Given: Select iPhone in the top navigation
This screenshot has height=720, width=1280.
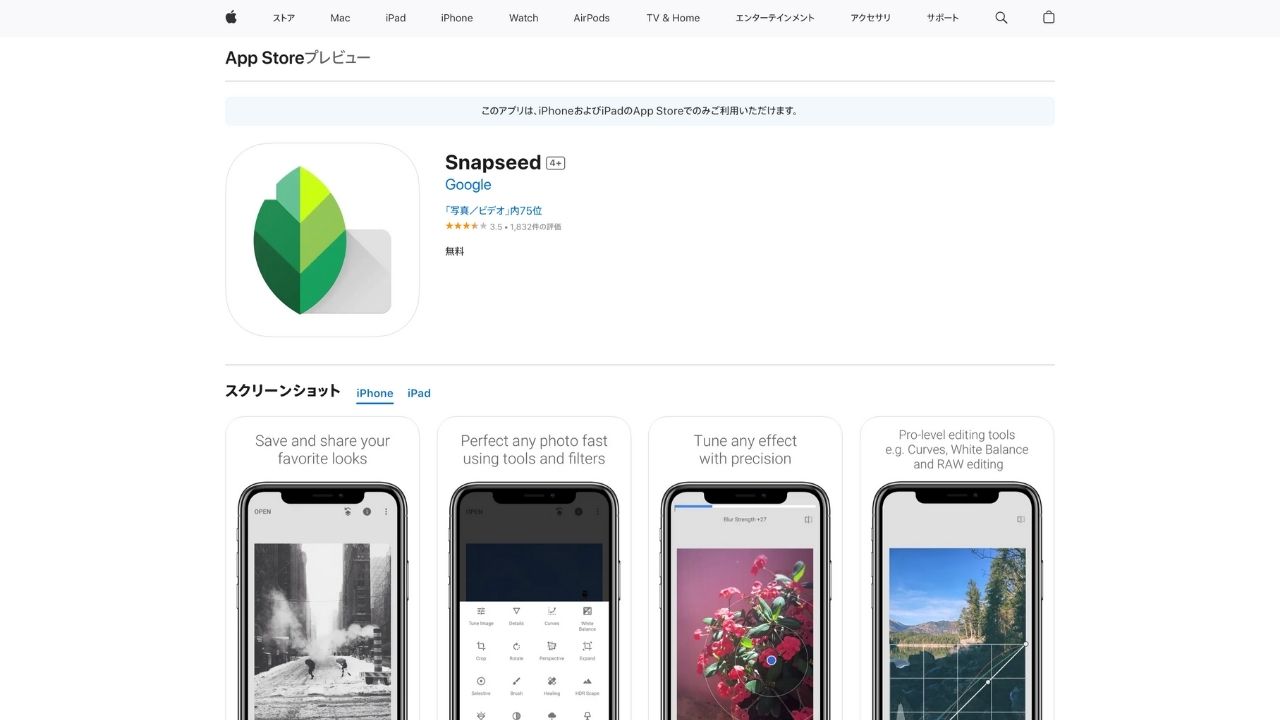Looking at the screenshot, I should [457, 18].
